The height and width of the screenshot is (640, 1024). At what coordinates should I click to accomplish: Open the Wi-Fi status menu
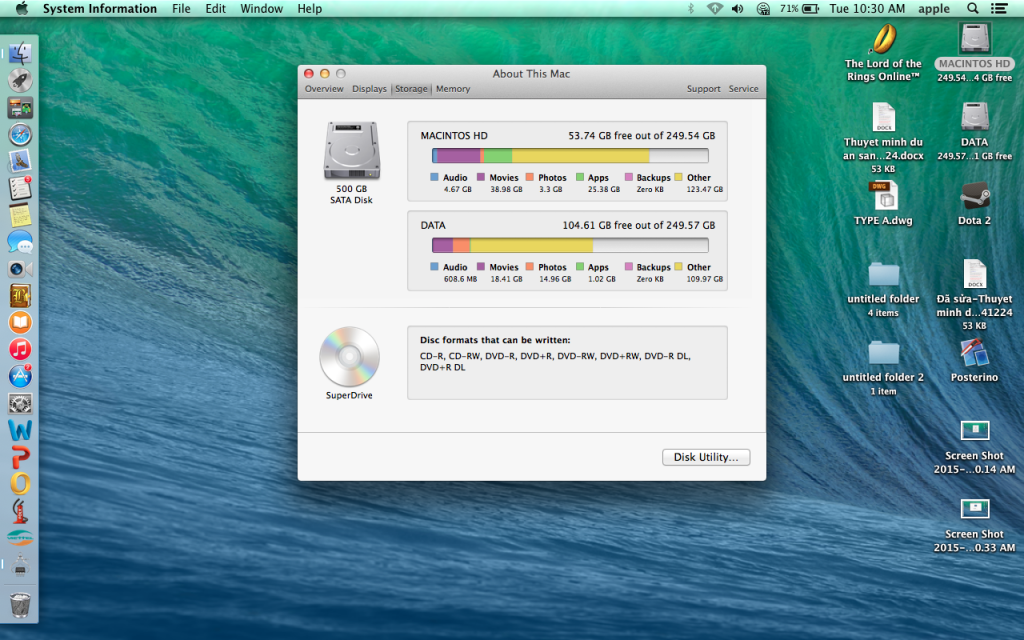(715, 8)
